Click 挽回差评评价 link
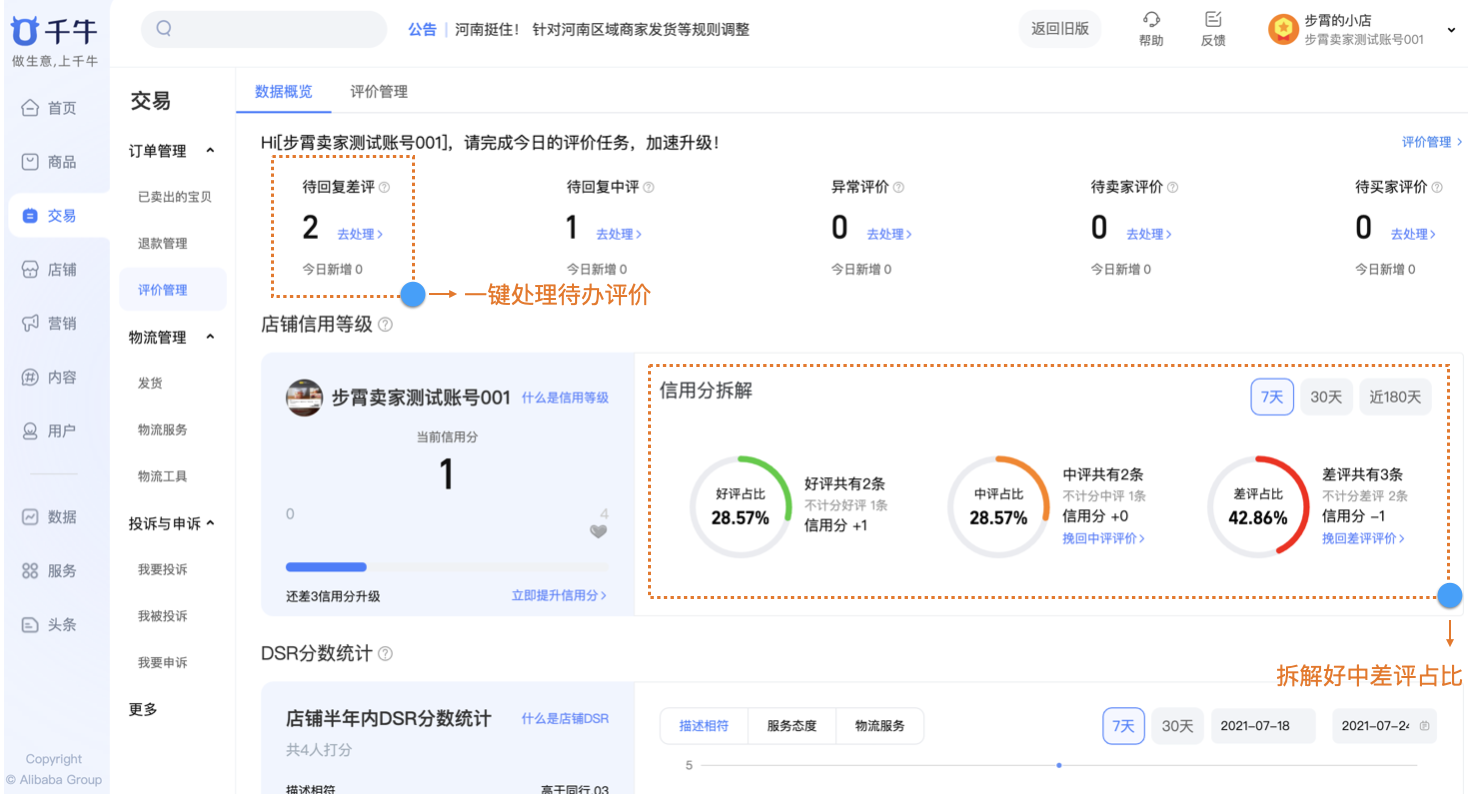The width and height of the screenshot is (1468, 794). tap(1363, 538)
